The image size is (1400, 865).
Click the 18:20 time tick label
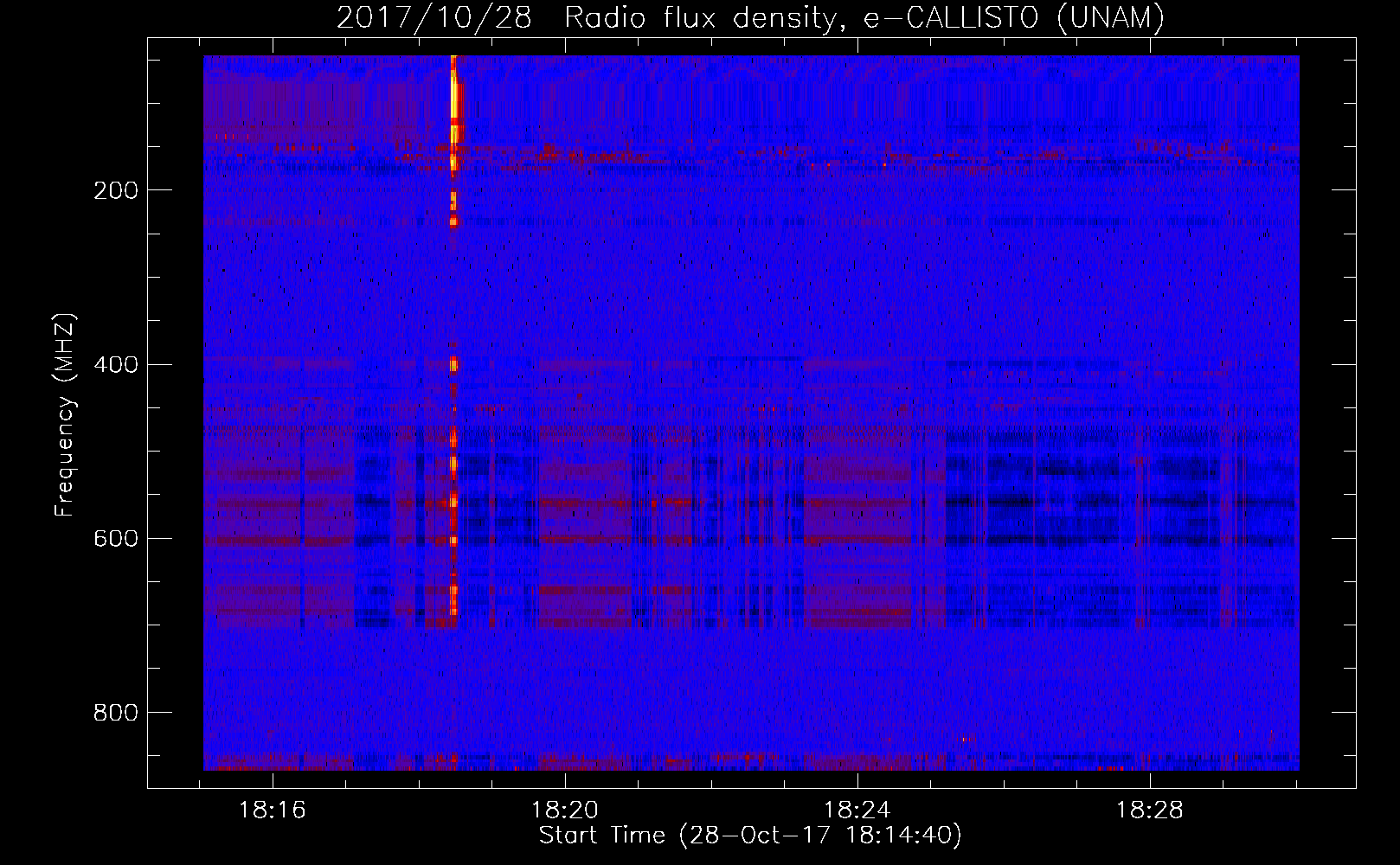pyautogui.click(x=565, y=811)
